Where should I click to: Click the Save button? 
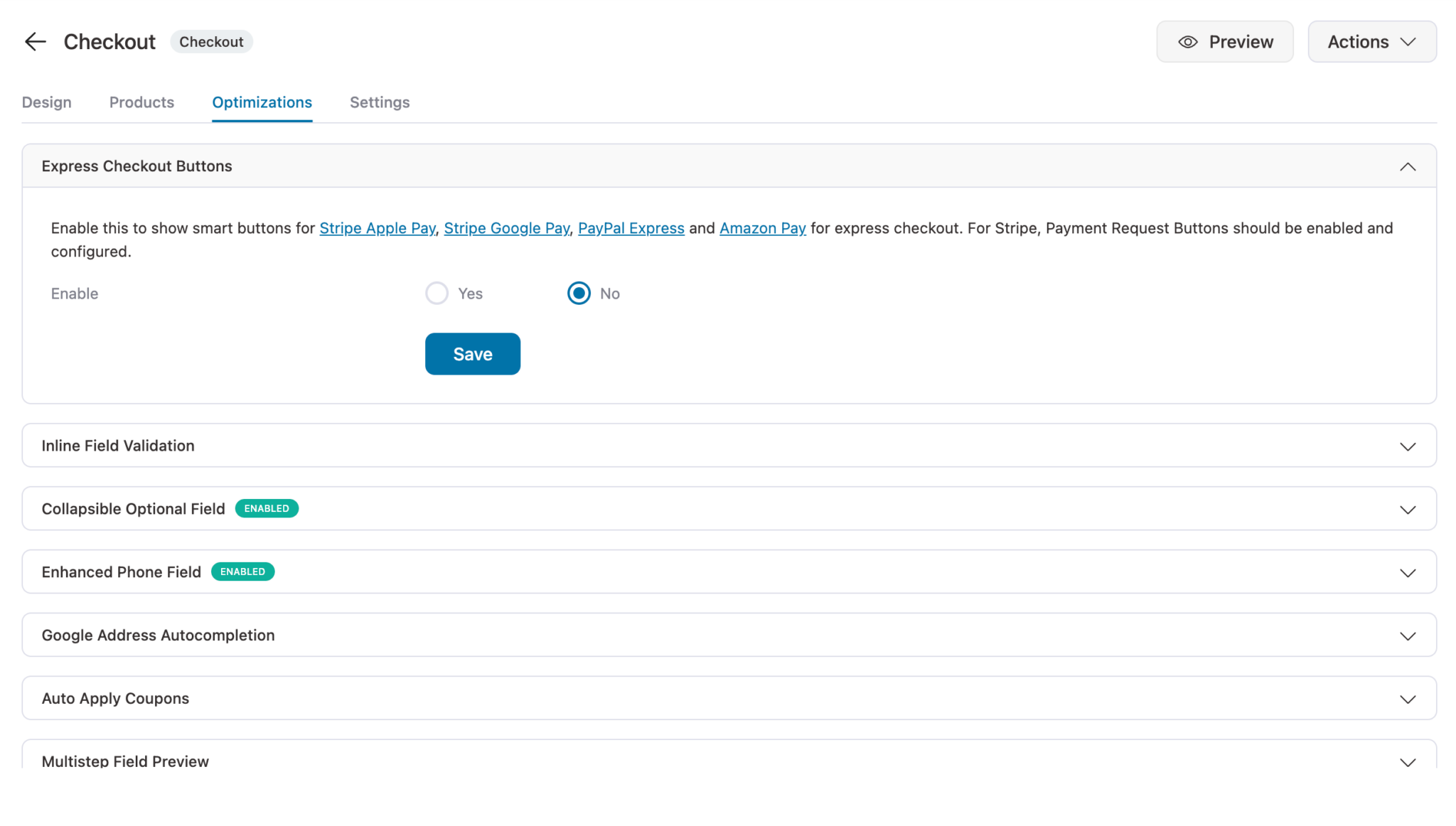472,353
